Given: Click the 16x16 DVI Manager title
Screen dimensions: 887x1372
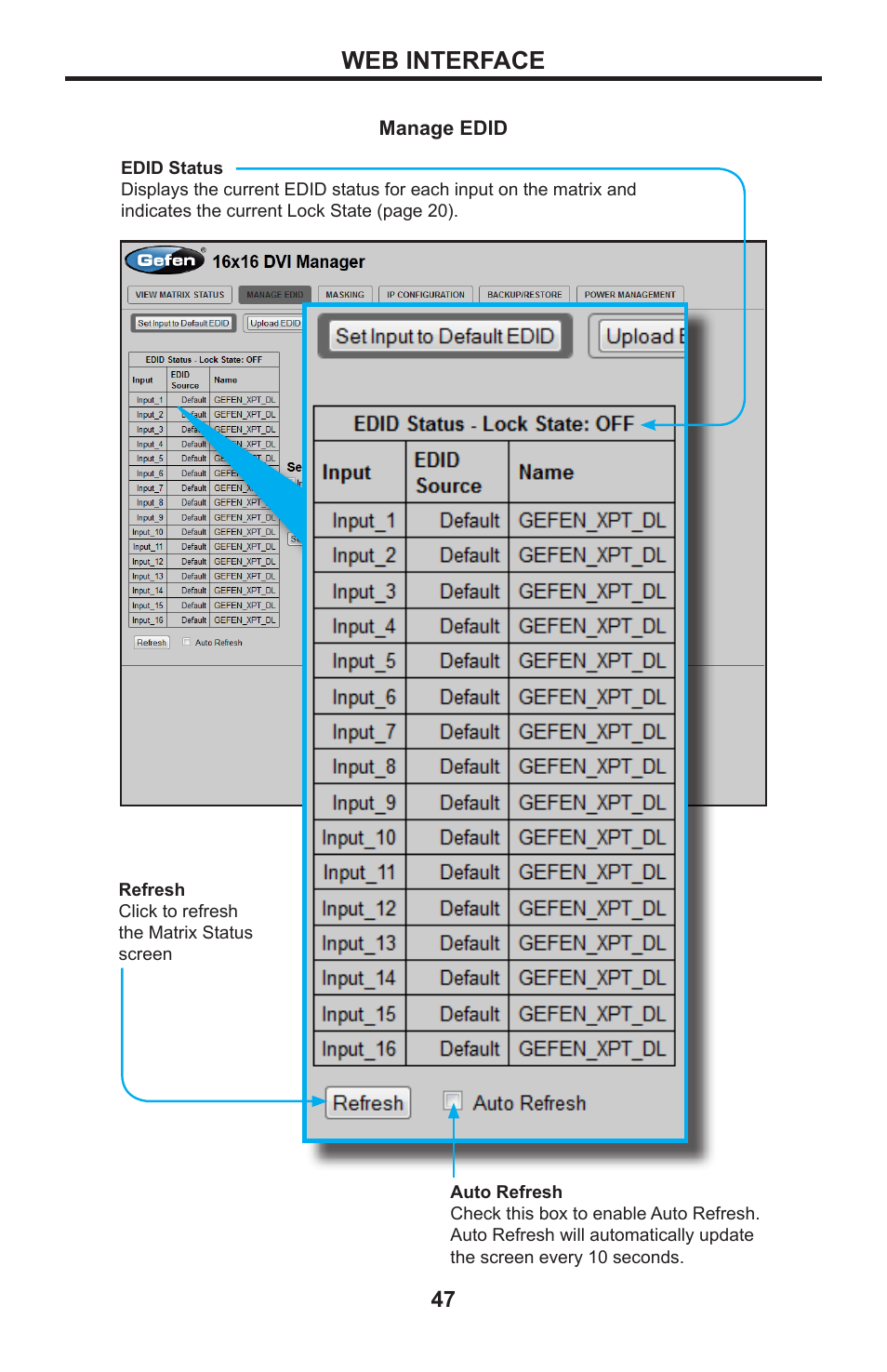Looking at the screenshot, I should [x=288, y=261].
